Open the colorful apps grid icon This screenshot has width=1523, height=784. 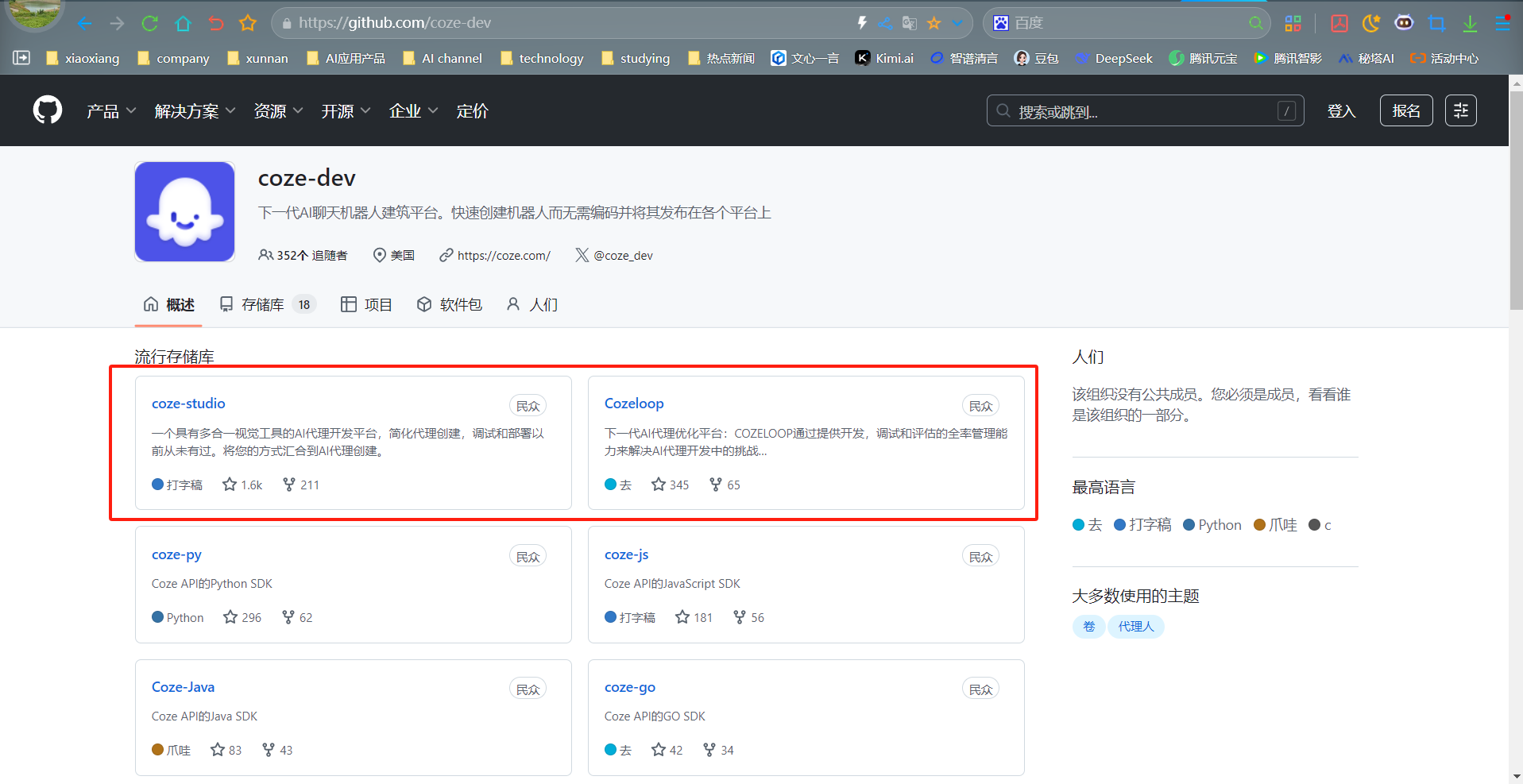click(x=1293, y=24)
